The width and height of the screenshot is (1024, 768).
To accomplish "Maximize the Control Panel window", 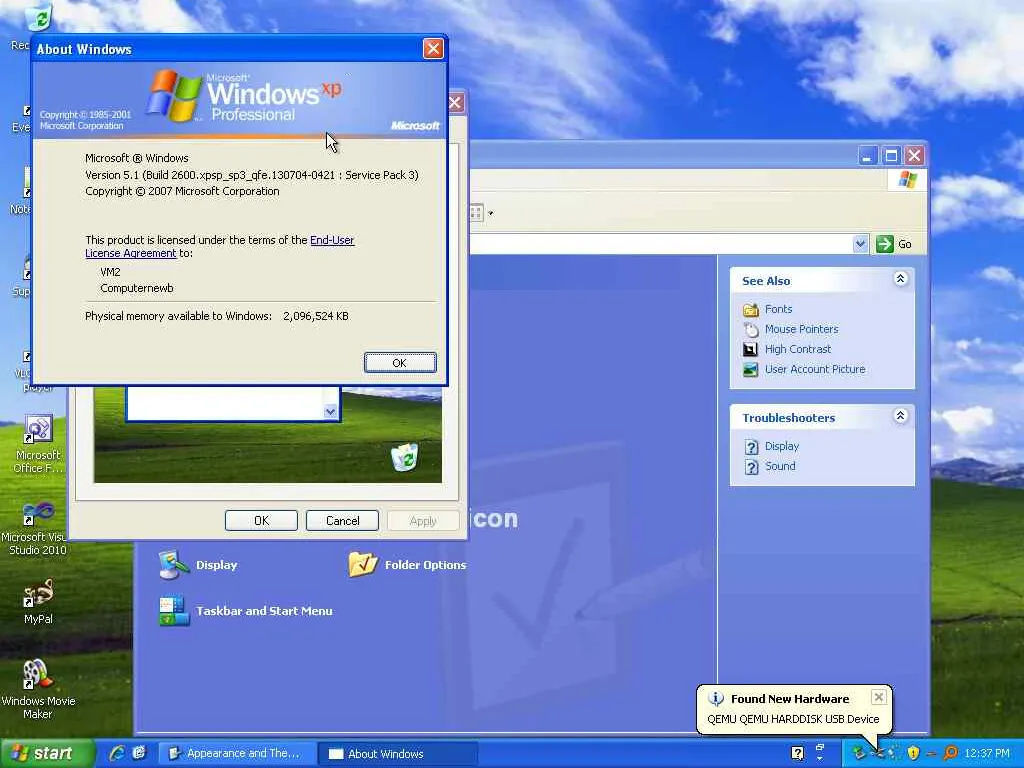I will pos(891,155).
